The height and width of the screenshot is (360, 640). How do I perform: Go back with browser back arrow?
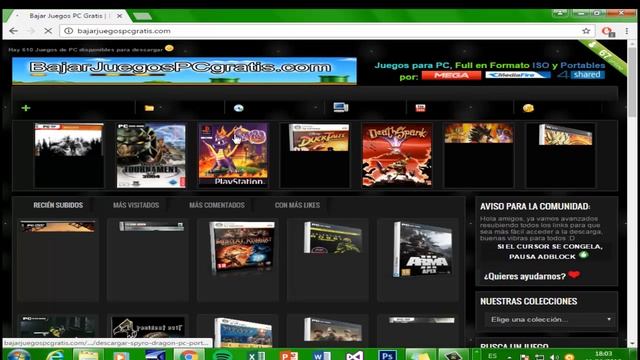tap(13, 31)
